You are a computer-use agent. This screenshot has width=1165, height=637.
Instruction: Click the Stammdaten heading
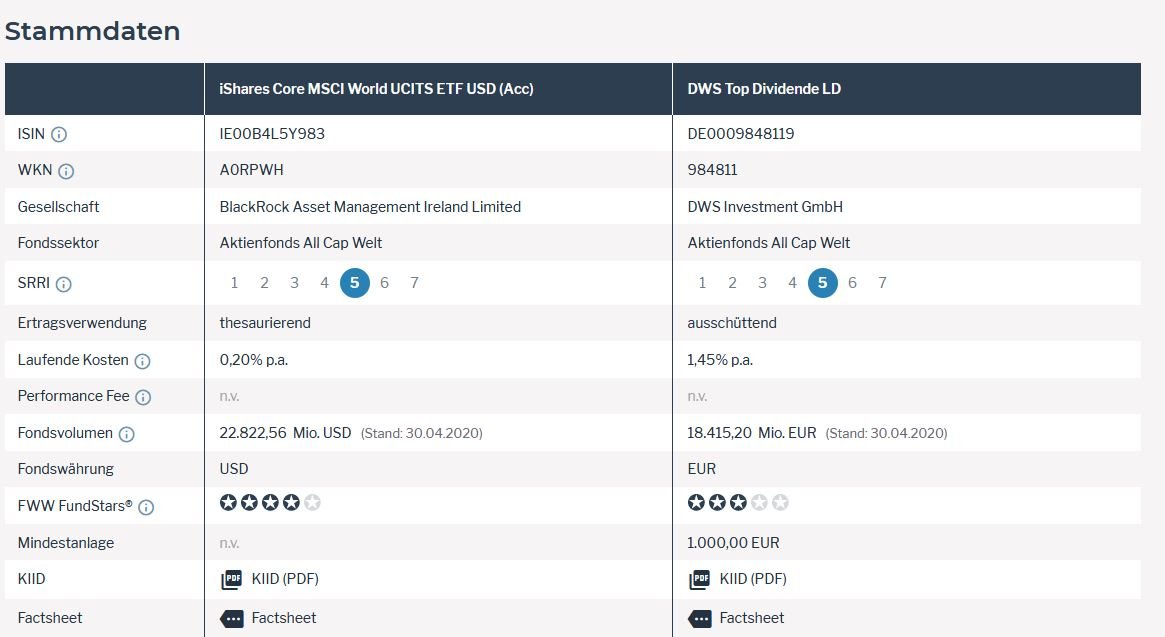click(92, 31)
